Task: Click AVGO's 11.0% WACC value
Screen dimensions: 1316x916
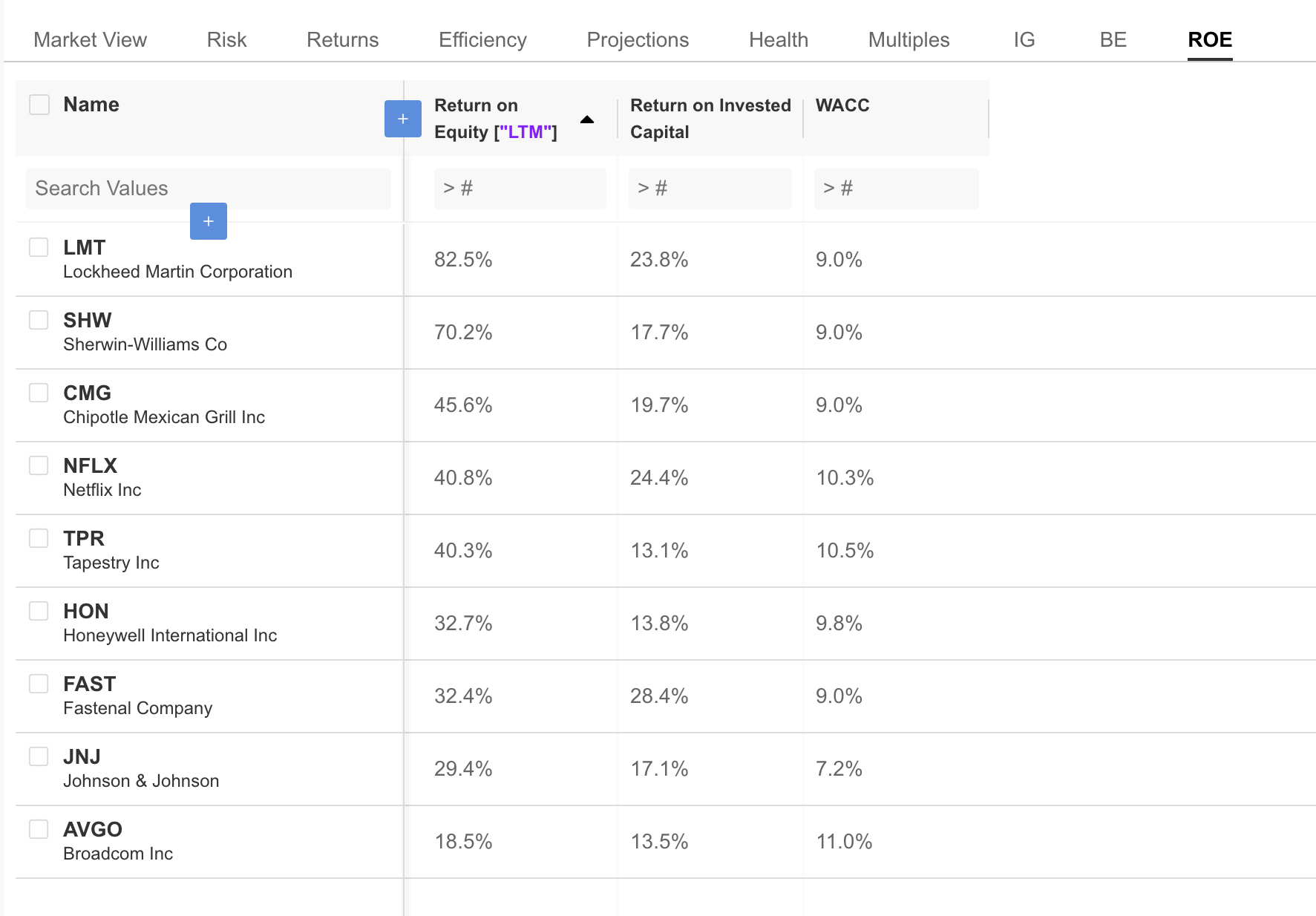Action: [x=844, y=842]
